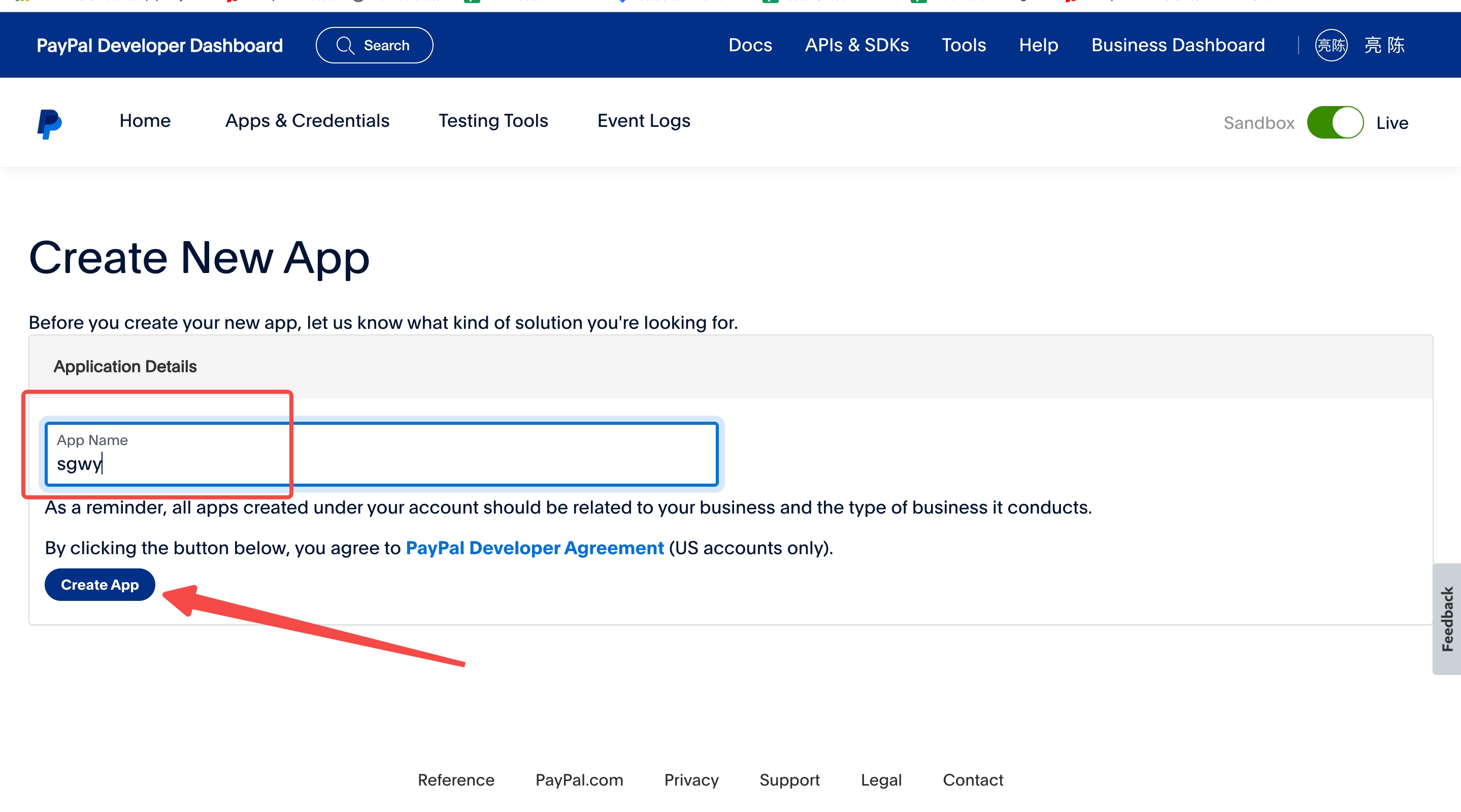1461x812 pixels.
Task: Open the PayPal.com footer link
Action: [x=579, y=780]
